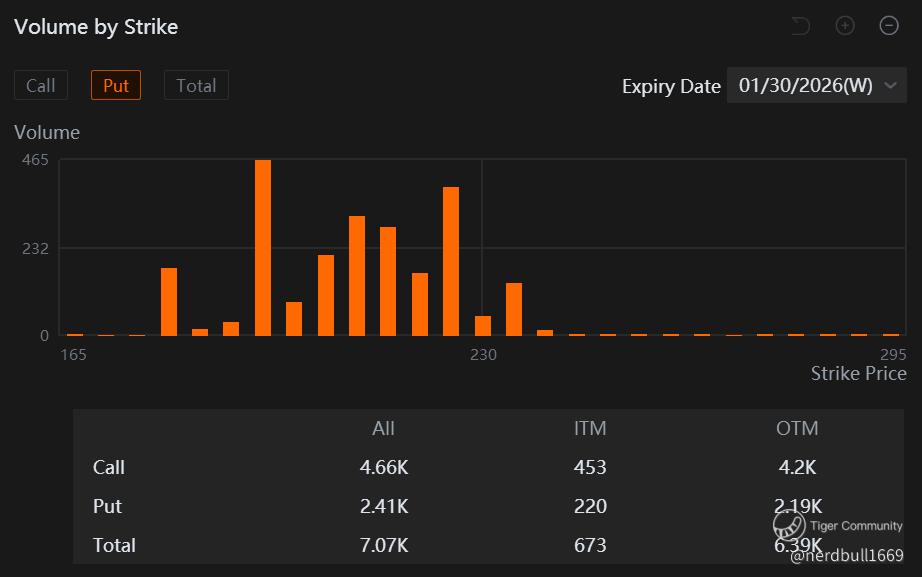Viewport: 922px width, 577px height.
Task: Click the Total All value 7.07K
Action: pyautogui.click(x=384, y=545)
